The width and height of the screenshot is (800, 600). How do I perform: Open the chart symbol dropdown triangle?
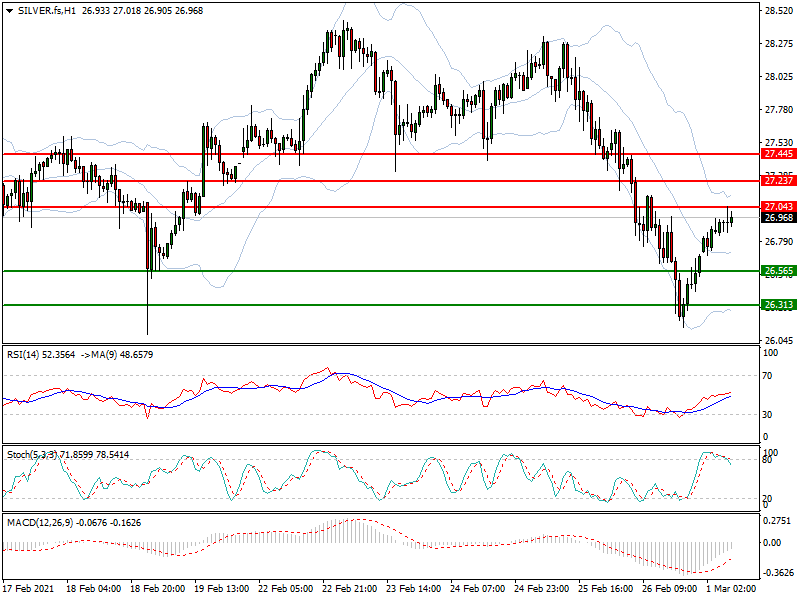9,11
